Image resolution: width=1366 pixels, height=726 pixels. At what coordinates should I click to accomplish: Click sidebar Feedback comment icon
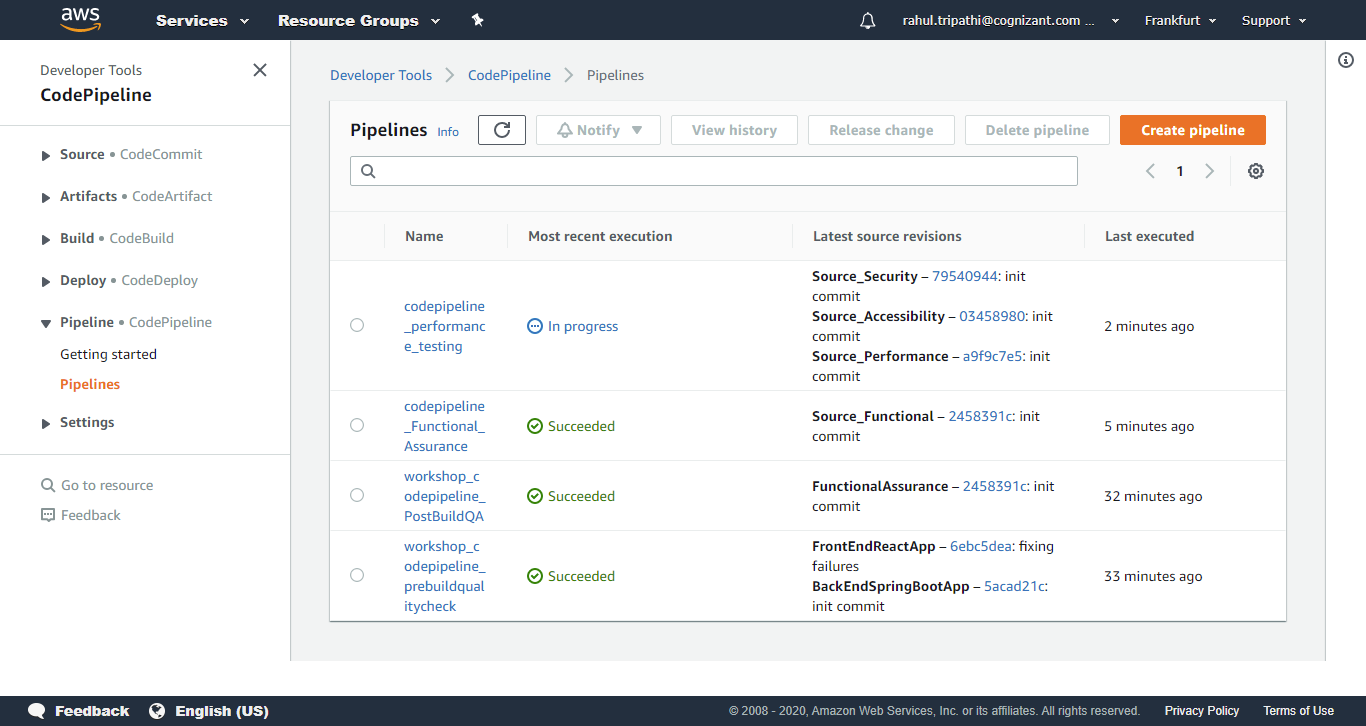point(48,515)
